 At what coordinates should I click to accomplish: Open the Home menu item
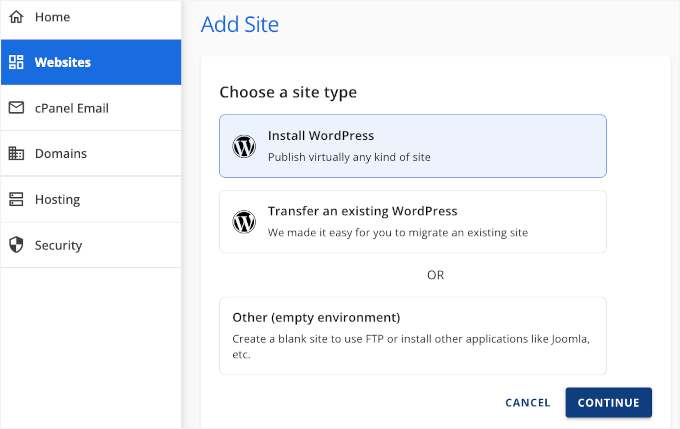coord(52,17)
